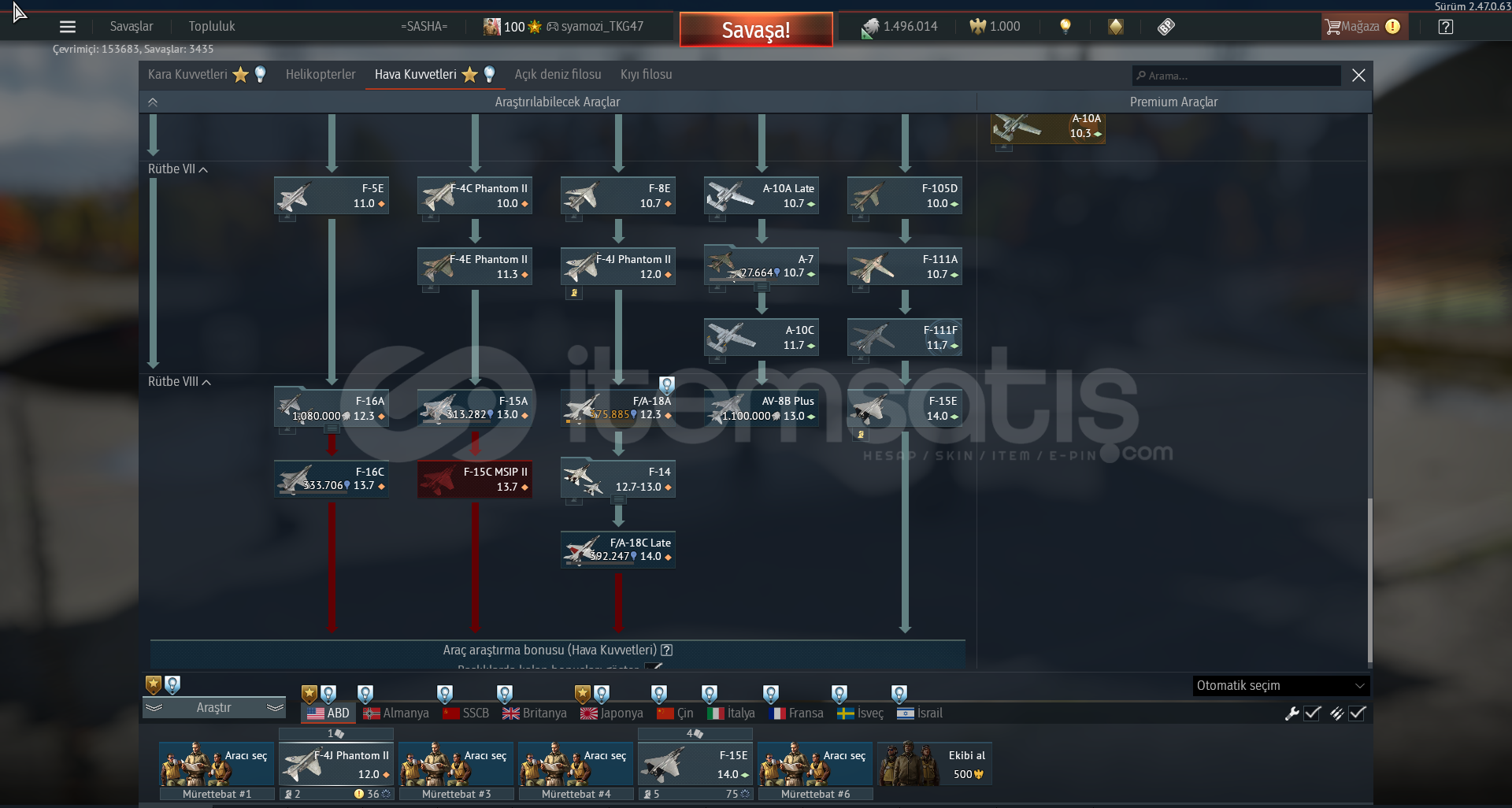
Task: Collapse the Rütbe VII rank section
Action: [178, 169]
